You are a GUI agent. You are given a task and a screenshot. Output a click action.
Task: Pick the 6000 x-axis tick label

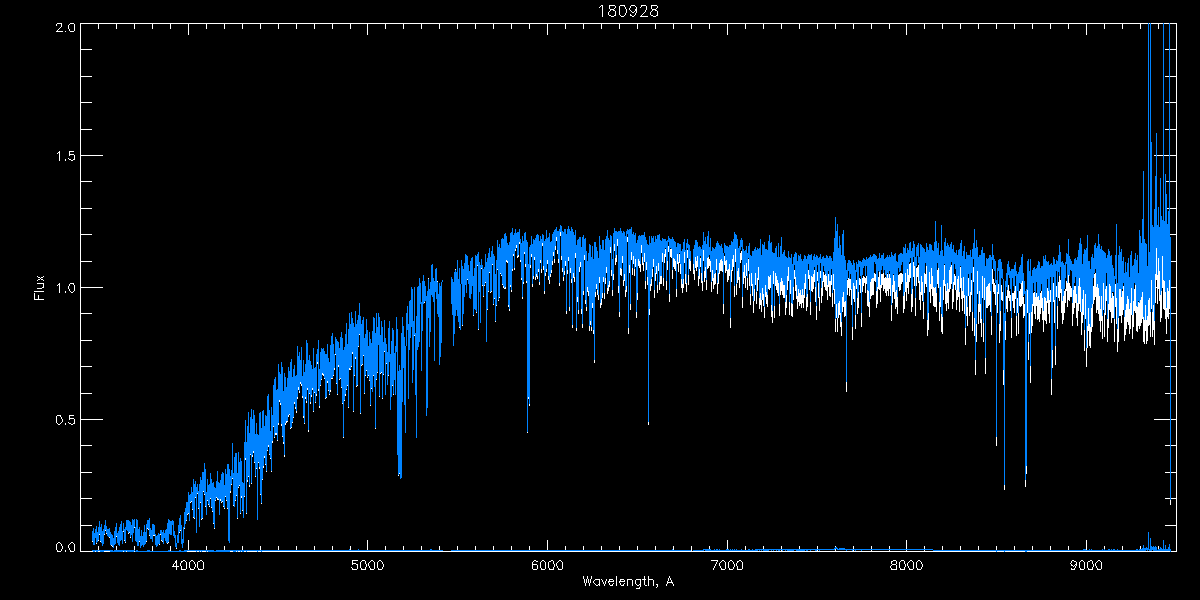pyautogui.click(x=547, y=565)
